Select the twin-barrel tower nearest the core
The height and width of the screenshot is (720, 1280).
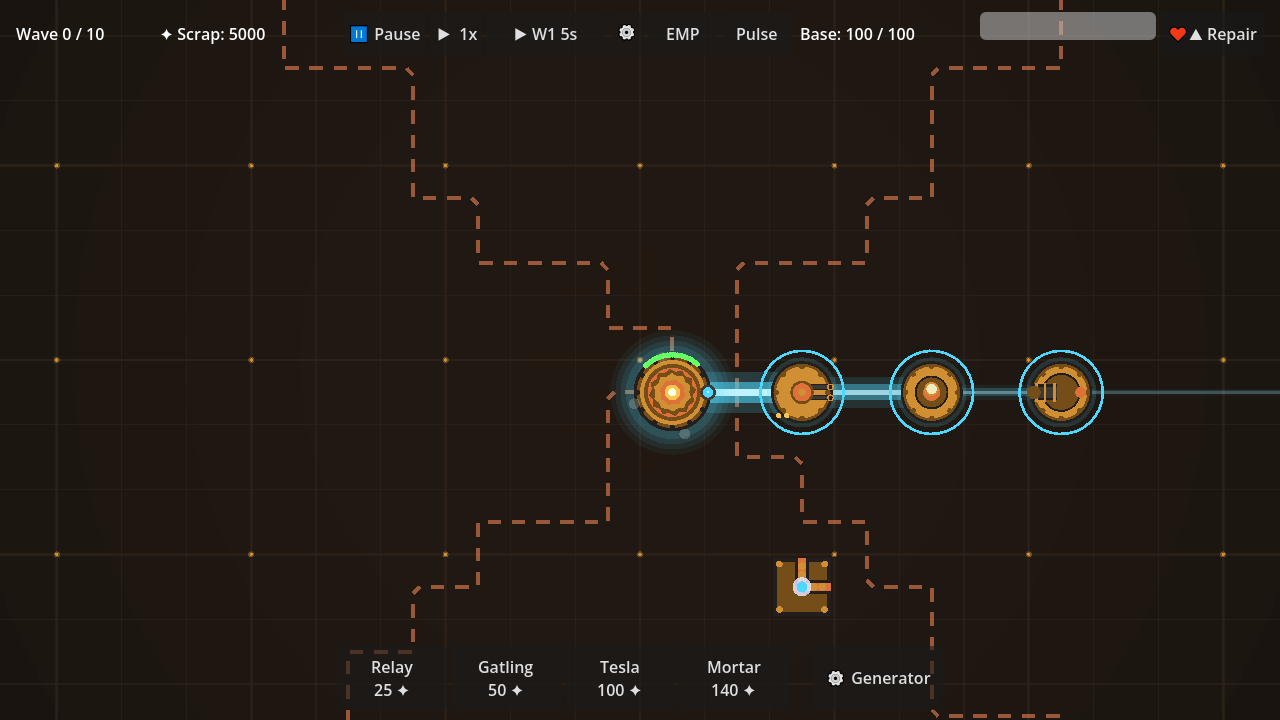[x=802, y=392]
